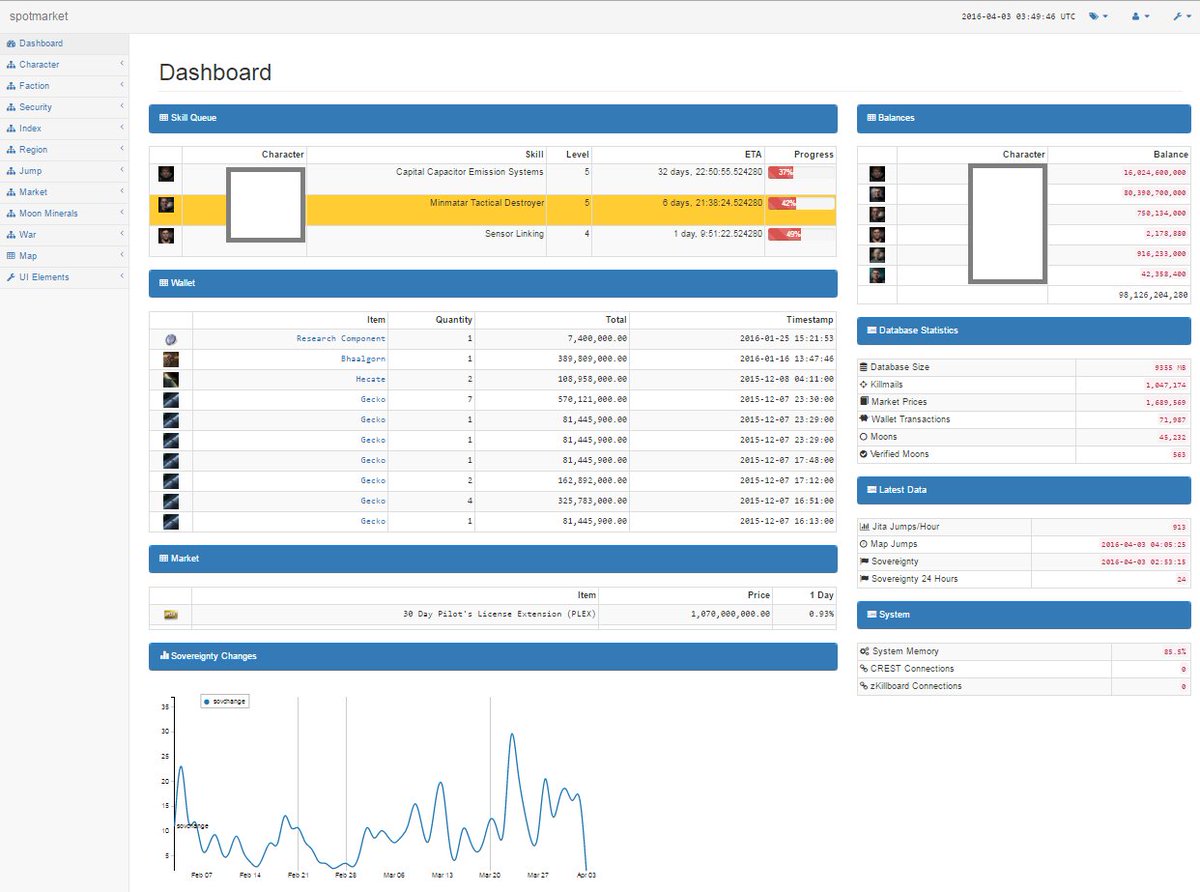Click the Market sidebar icon
This screenshot has width=1200, height=892.
[11, 192]
